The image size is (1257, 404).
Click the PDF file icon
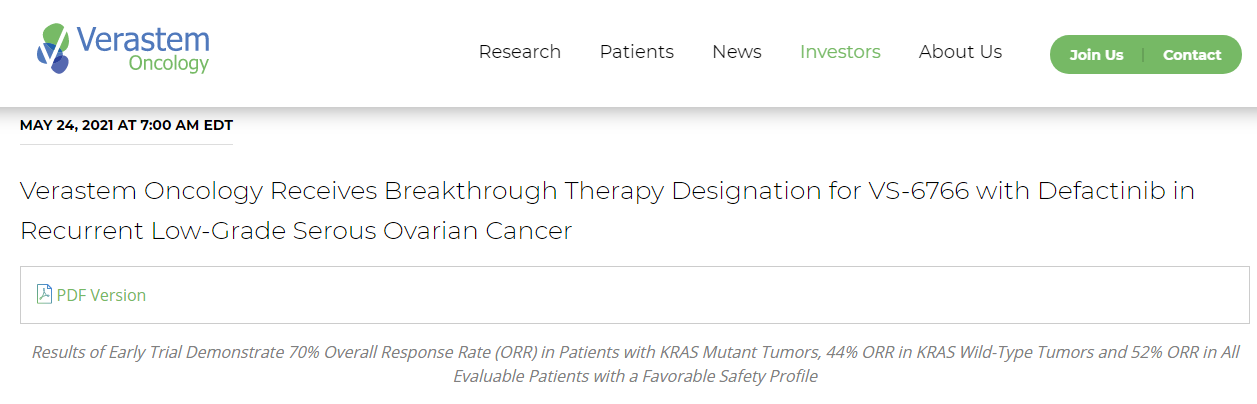coord(44,294)
